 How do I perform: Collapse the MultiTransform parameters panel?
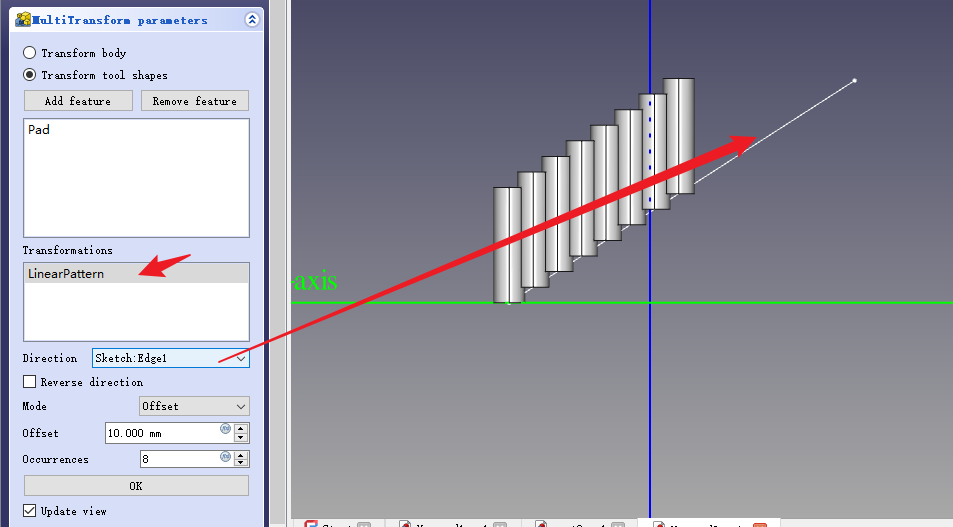point(251,19)
